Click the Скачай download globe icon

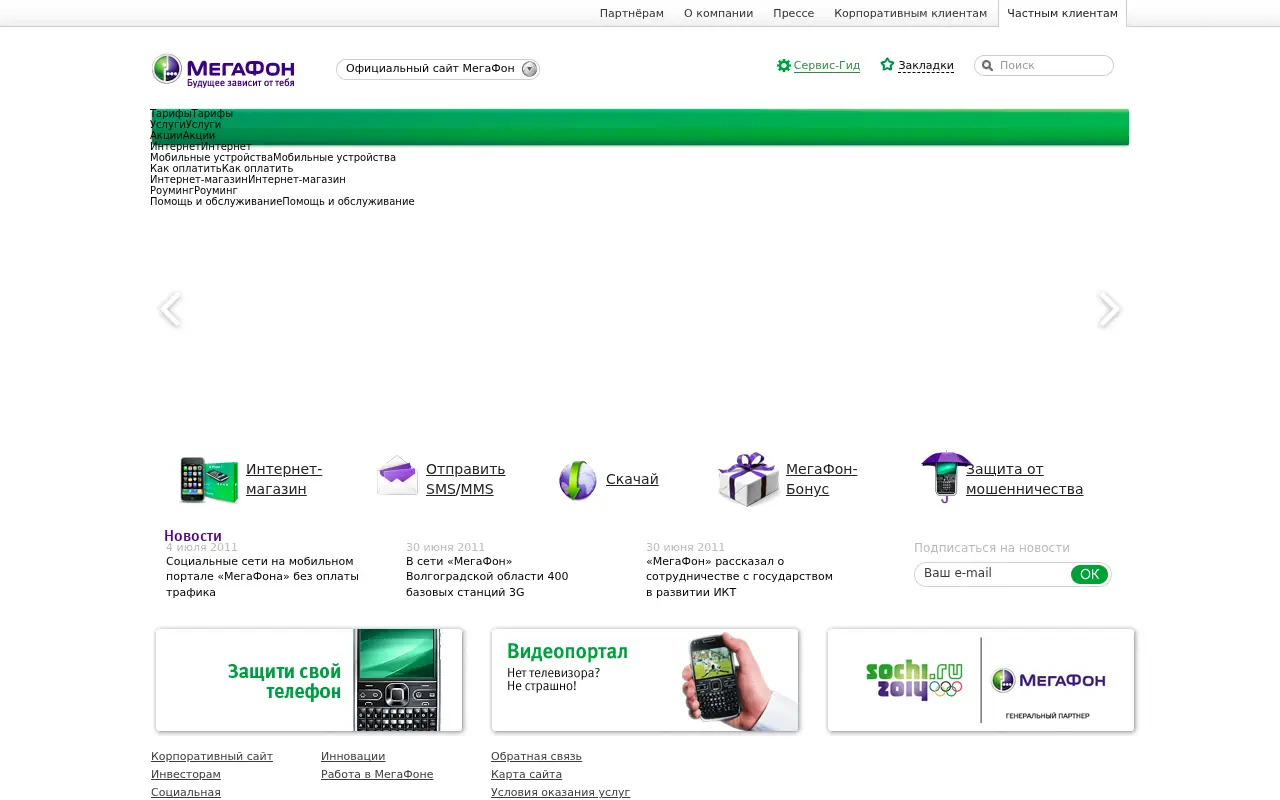tap(578, 480)
